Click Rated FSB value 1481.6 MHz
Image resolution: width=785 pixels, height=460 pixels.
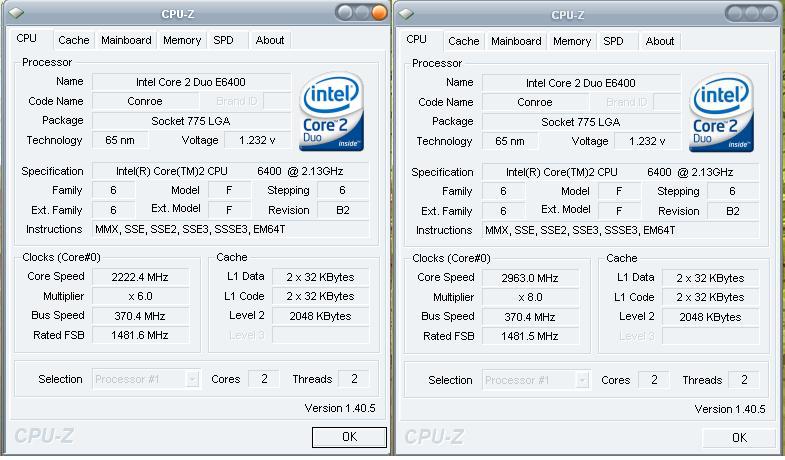tap(140, 335)
